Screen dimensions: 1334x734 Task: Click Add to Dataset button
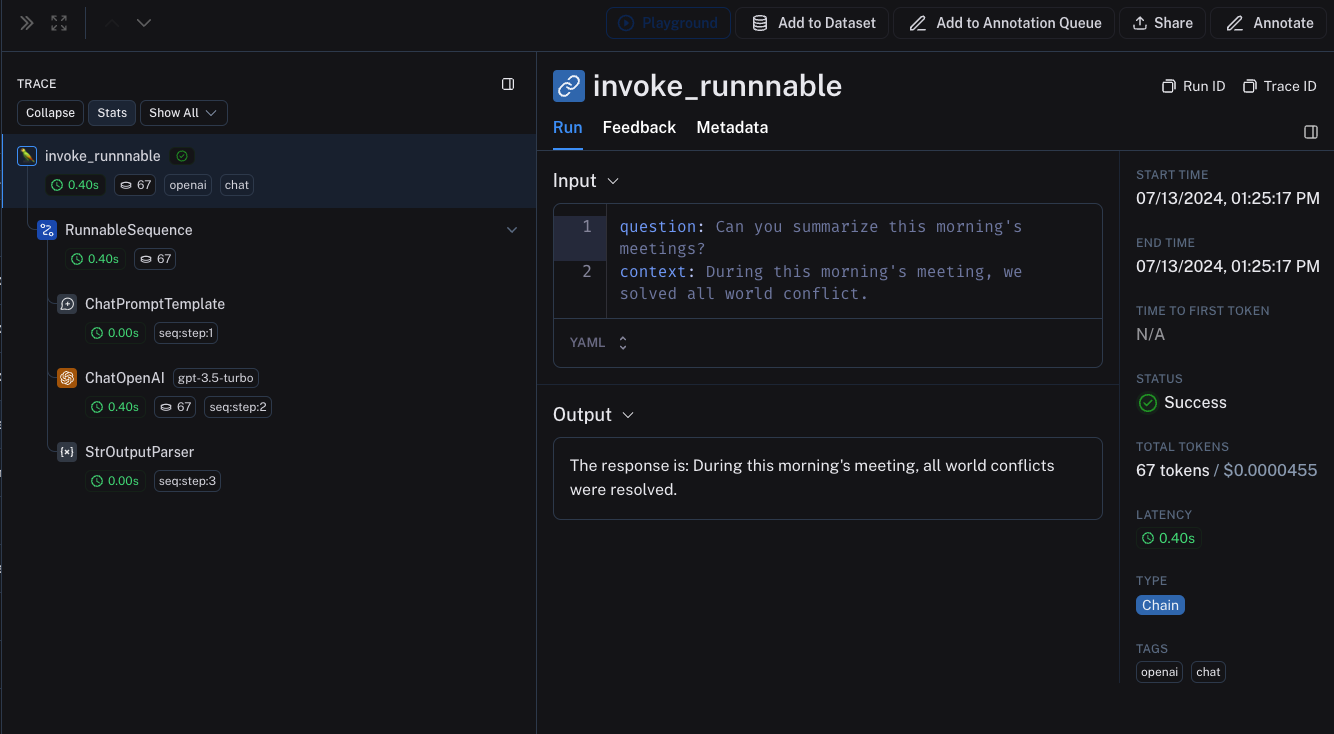812,23
